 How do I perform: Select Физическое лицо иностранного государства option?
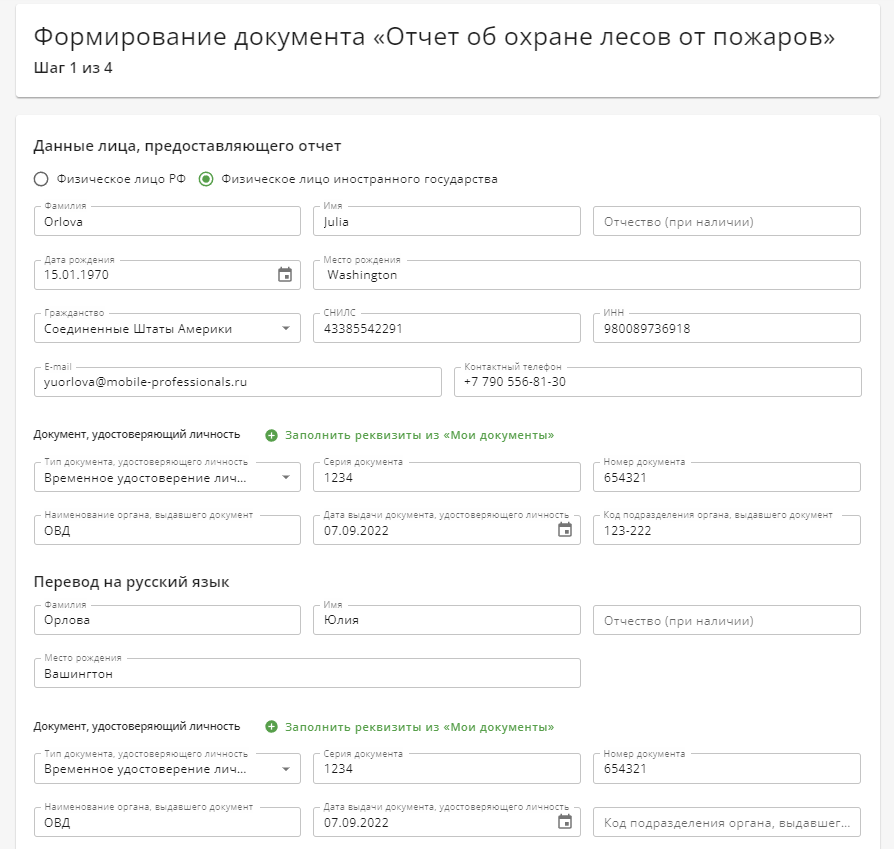coord(206,179)
